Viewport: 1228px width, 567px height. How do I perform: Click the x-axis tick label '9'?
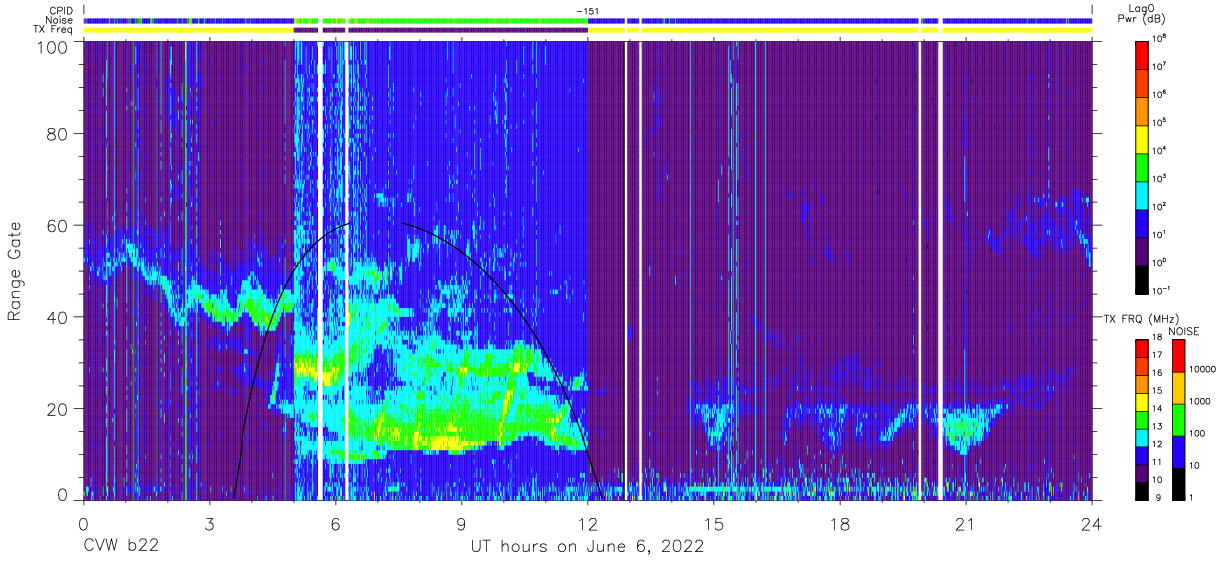[461, 522]
